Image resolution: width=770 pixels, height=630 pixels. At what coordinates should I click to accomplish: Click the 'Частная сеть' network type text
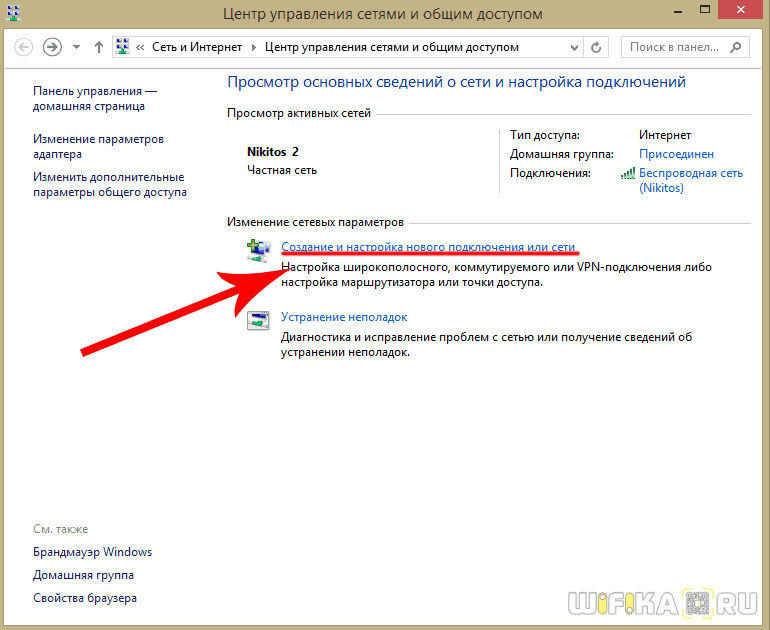tap(282, 170)
